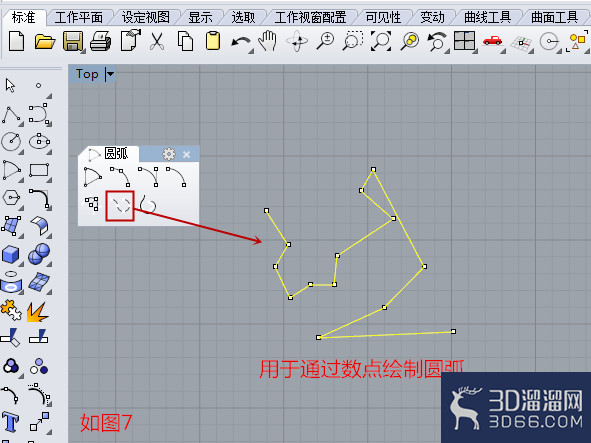Paste from clipboard icon
The height and width of the screenshot is (443, 591).
tap(213, 41)
